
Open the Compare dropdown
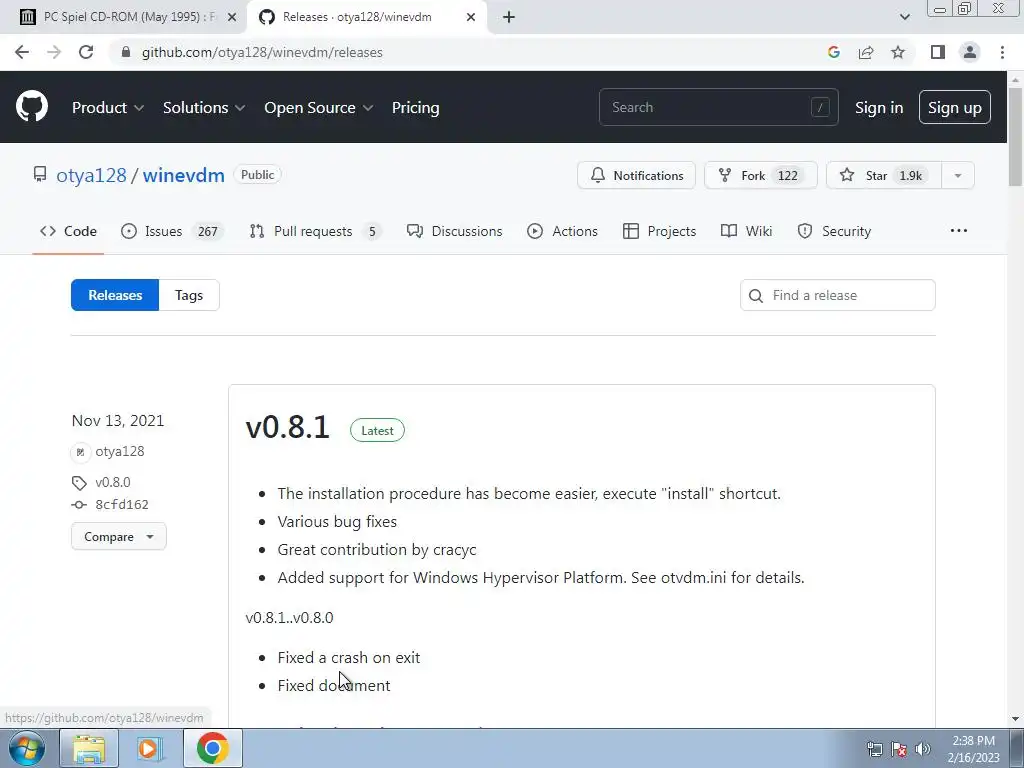[119, 537]
